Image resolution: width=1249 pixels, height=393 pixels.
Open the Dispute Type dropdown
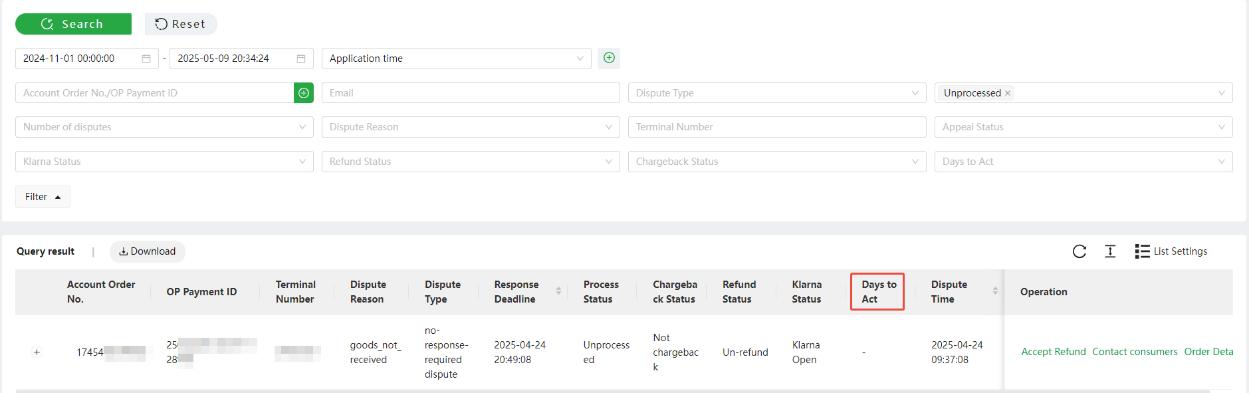(x=777, y=92)
